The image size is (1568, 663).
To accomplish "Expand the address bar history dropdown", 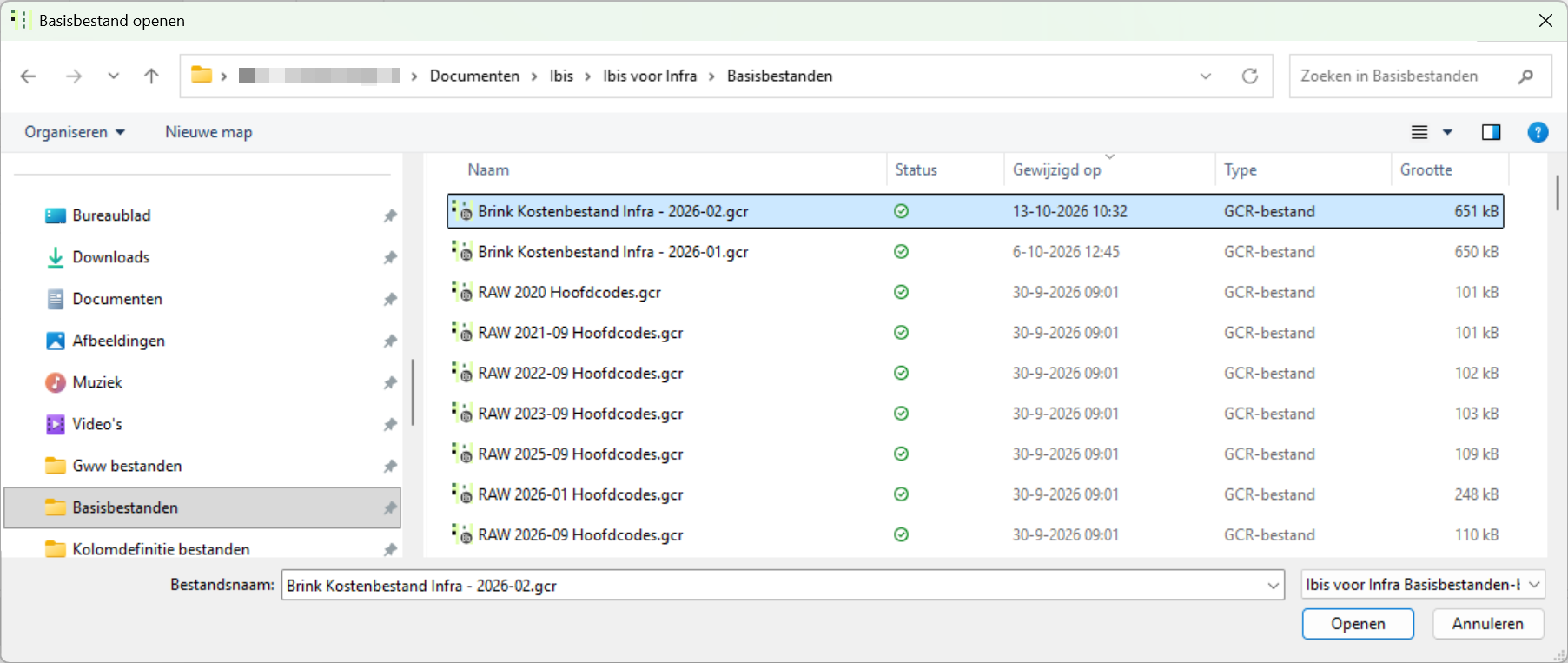I will click(1206, 76).
